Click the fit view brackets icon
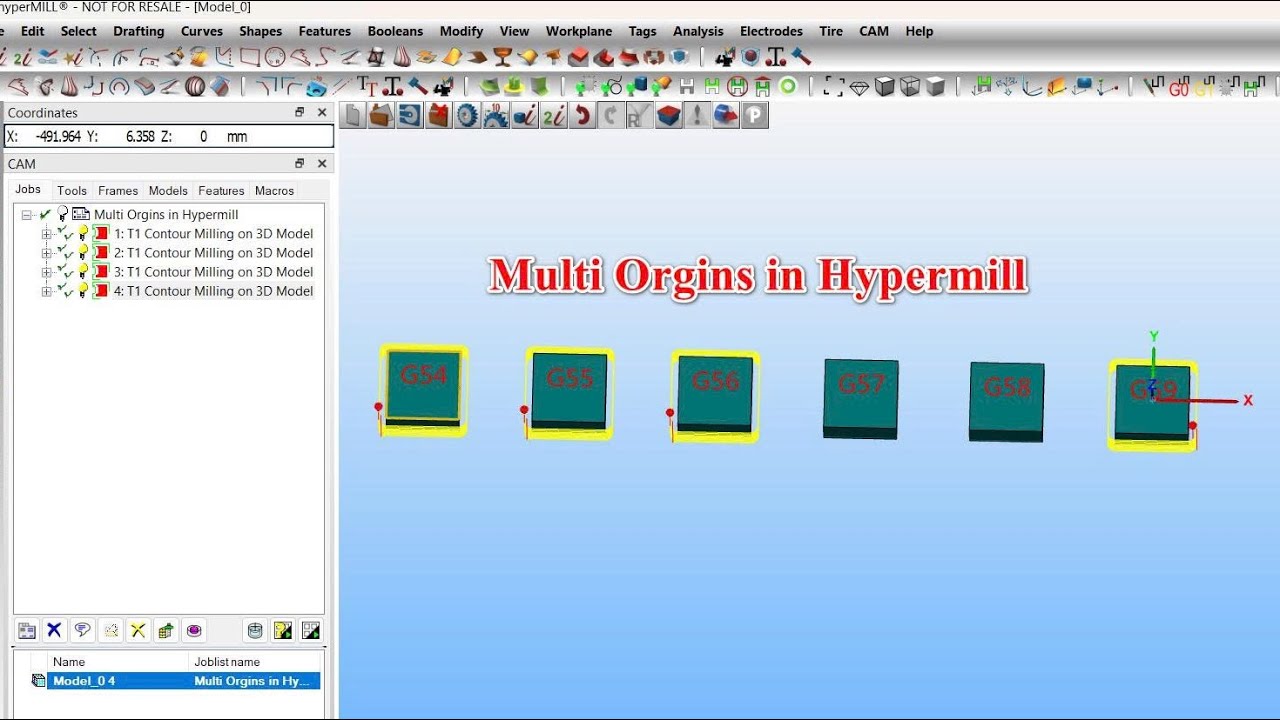This screenshot has height=720, width=1280. point(833,87)
